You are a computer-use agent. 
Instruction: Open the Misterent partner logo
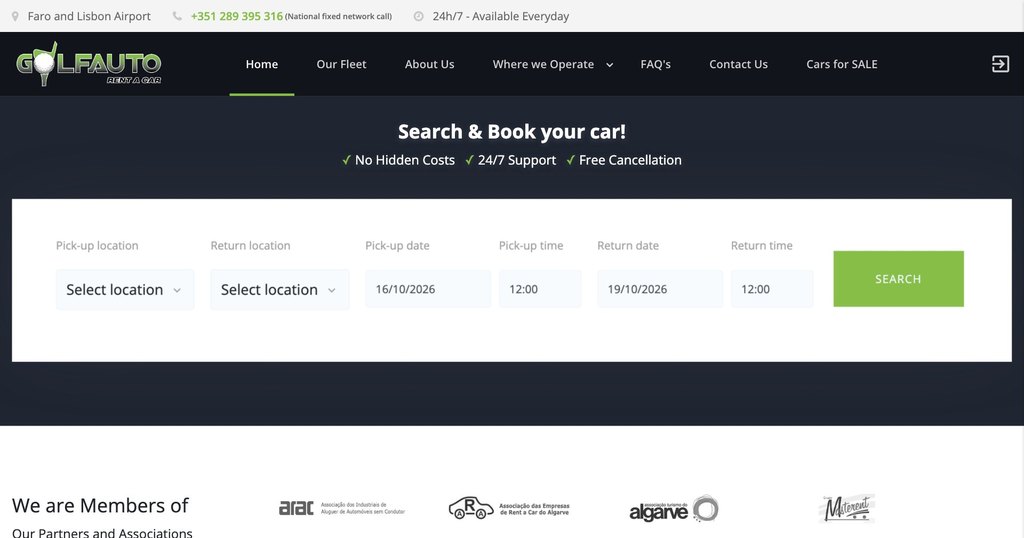(846, 509)
